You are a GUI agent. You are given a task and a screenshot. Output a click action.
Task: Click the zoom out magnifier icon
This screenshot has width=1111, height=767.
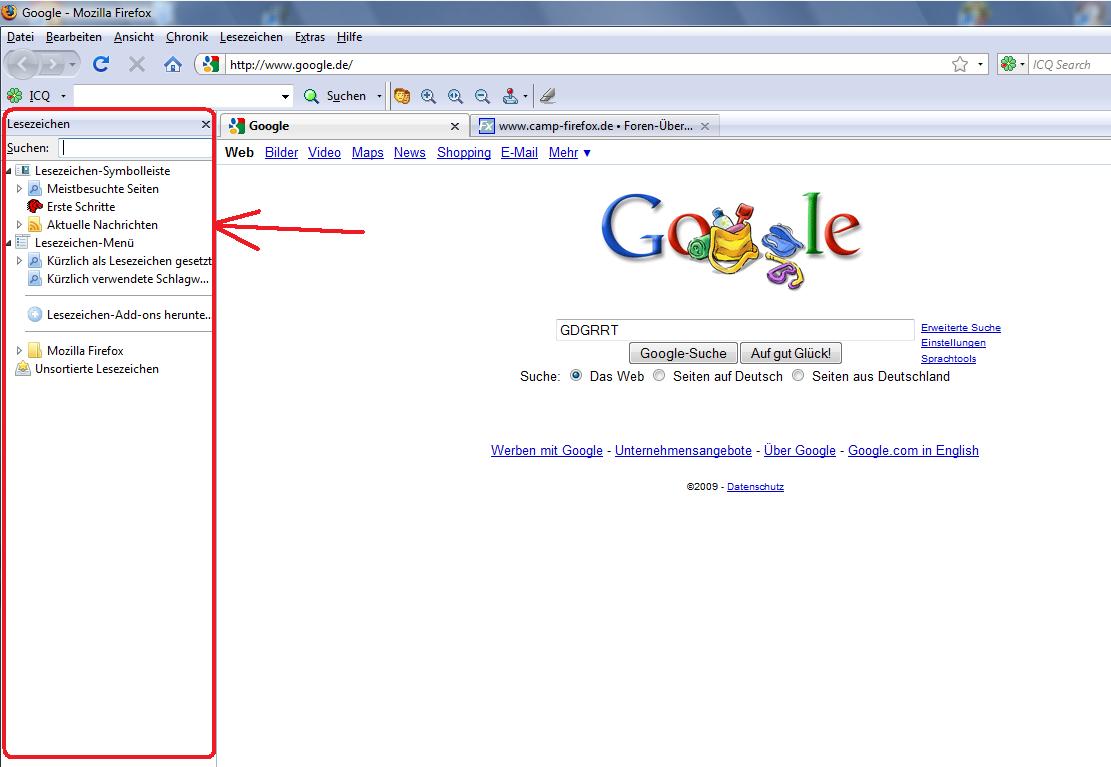[x=482, y=96]
